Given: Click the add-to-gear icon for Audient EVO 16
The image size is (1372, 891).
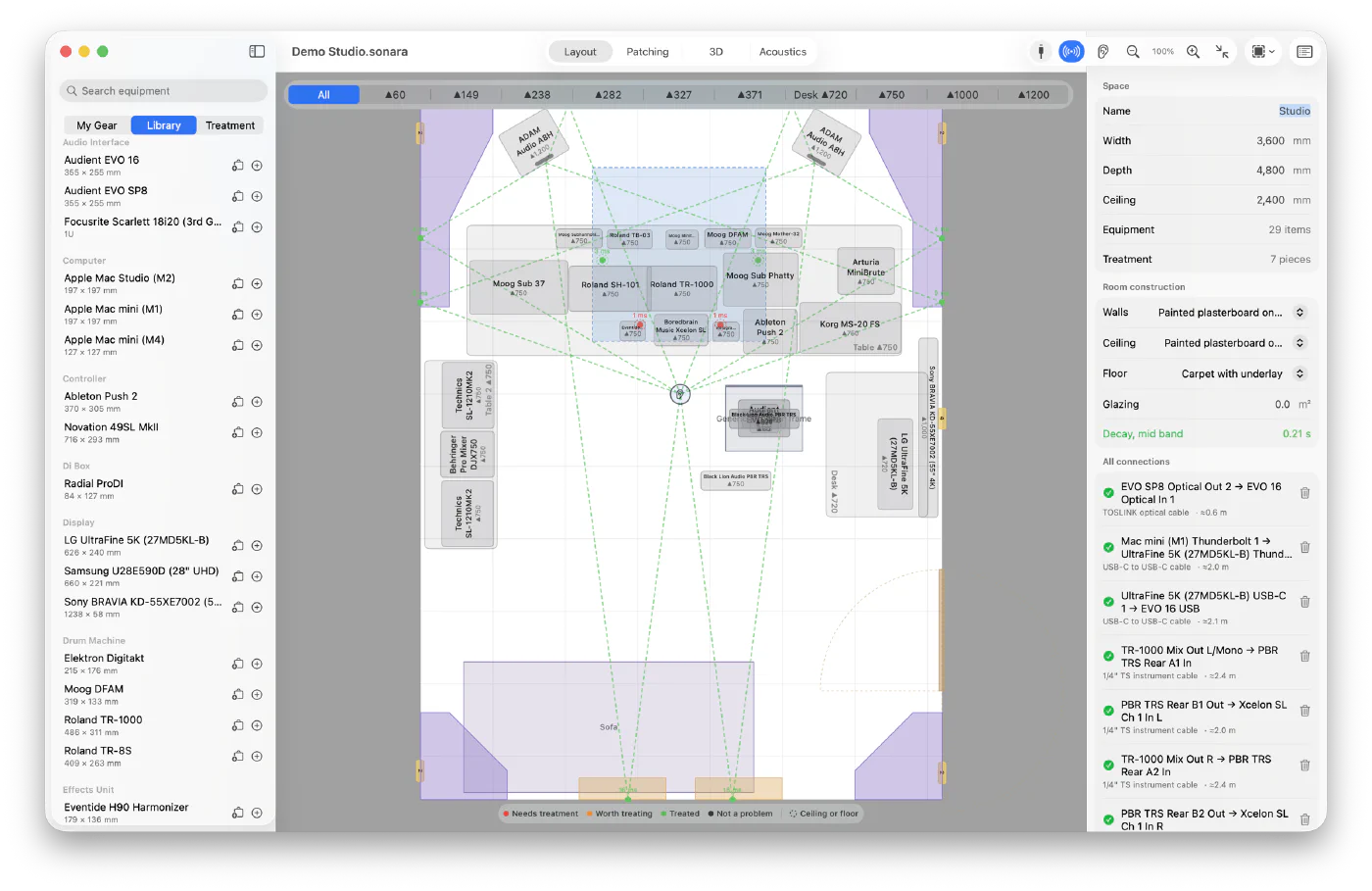Looking at the screenshot, I should point(237,166).
